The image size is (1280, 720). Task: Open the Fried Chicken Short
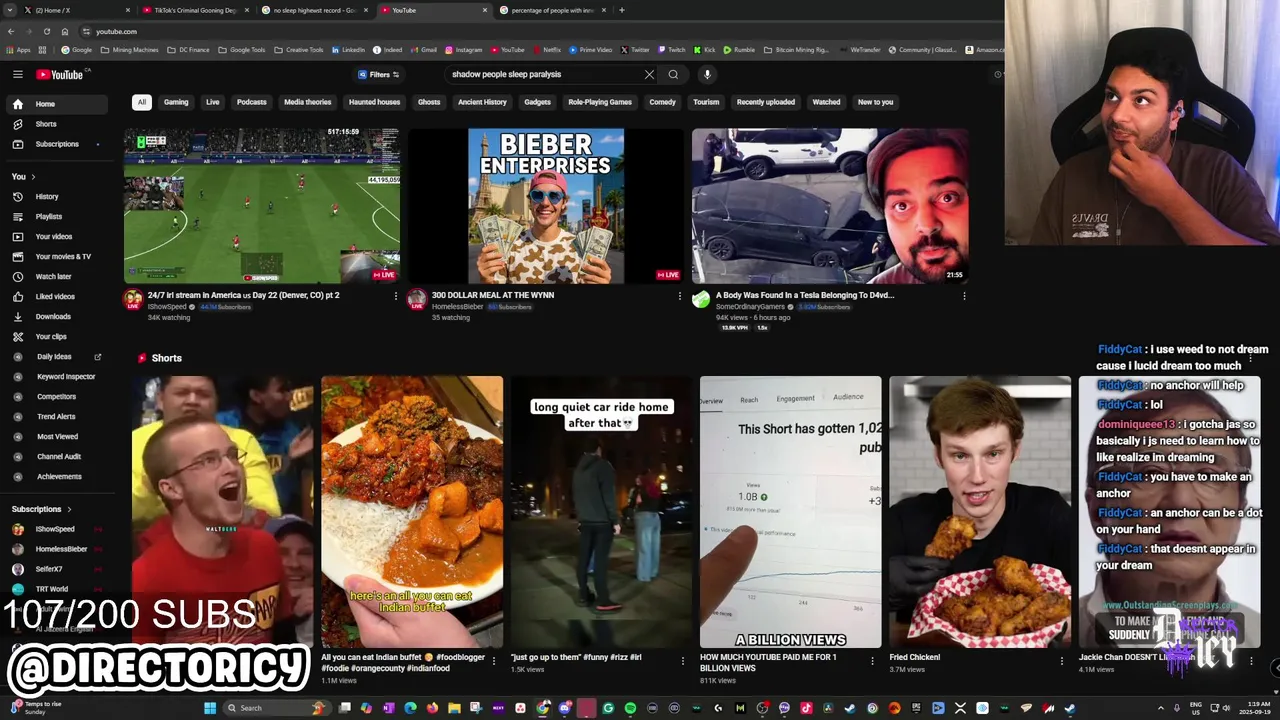tap(980, 512)
